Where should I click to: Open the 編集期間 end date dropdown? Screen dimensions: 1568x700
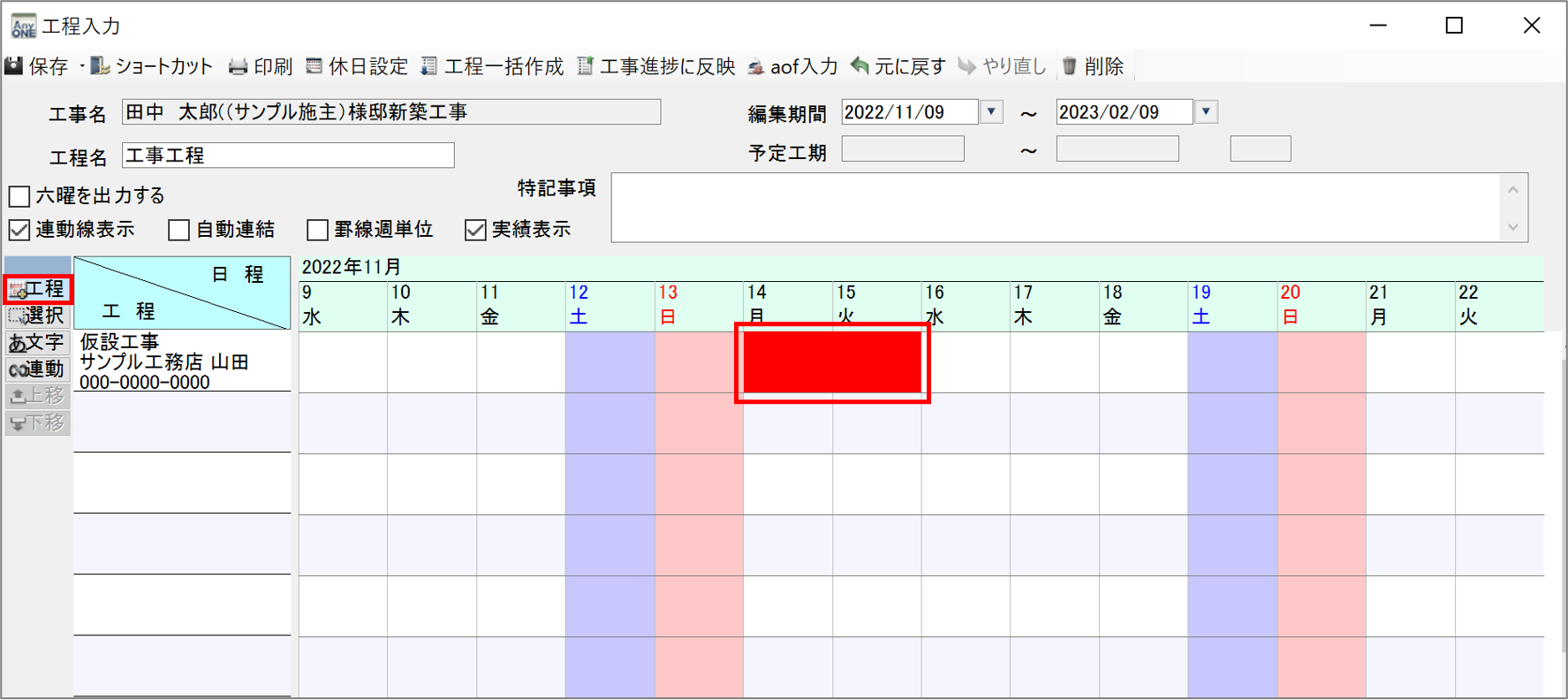click(x=1206, y=112)
